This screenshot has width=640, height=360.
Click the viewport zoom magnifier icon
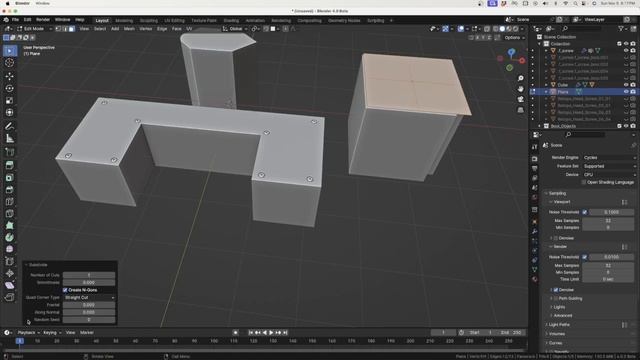(520, 78)
